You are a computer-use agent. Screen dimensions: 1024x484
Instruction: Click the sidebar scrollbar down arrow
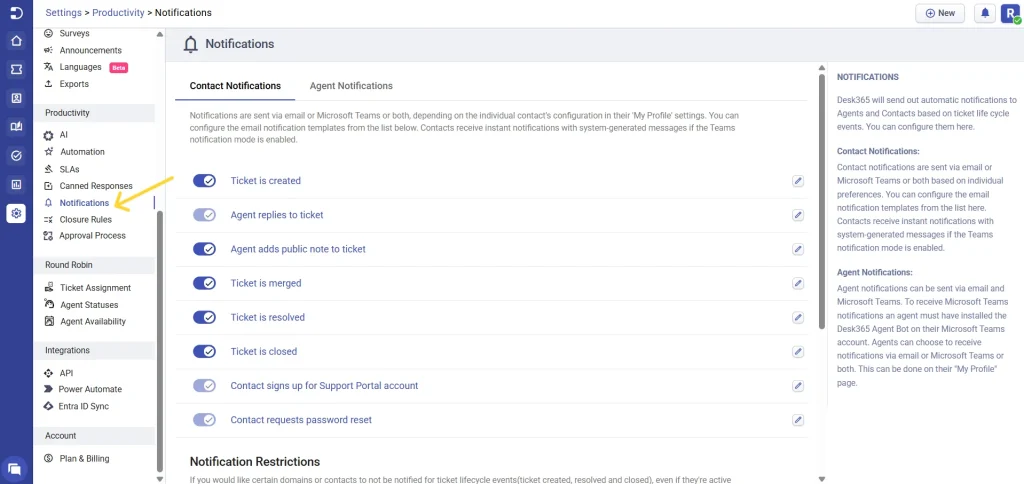point(161,478)
